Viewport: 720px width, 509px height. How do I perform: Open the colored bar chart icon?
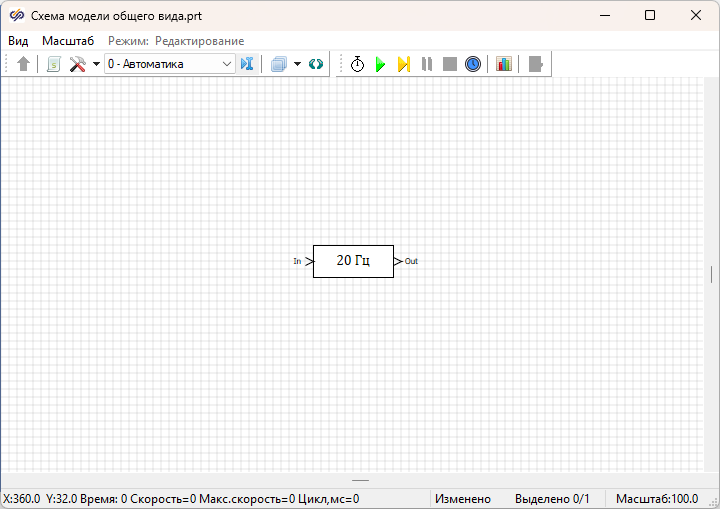tap(504, 64)
